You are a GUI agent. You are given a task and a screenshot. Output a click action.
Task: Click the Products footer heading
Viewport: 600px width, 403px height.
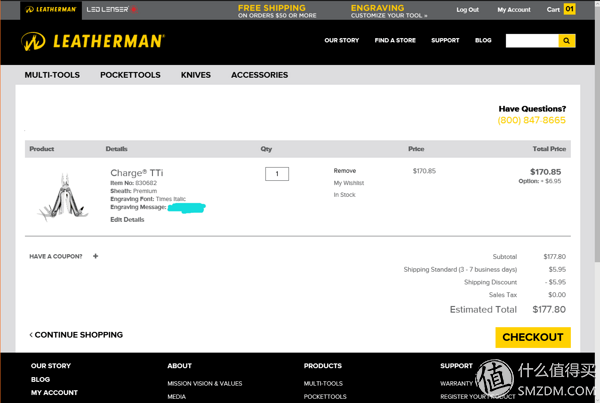click(x=323, y=365)
